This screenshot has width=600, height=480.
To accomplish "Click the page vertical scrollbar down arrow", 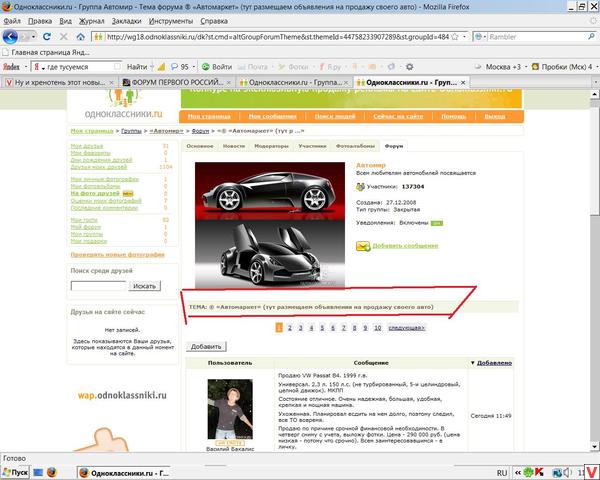I will tap(595, 446).
